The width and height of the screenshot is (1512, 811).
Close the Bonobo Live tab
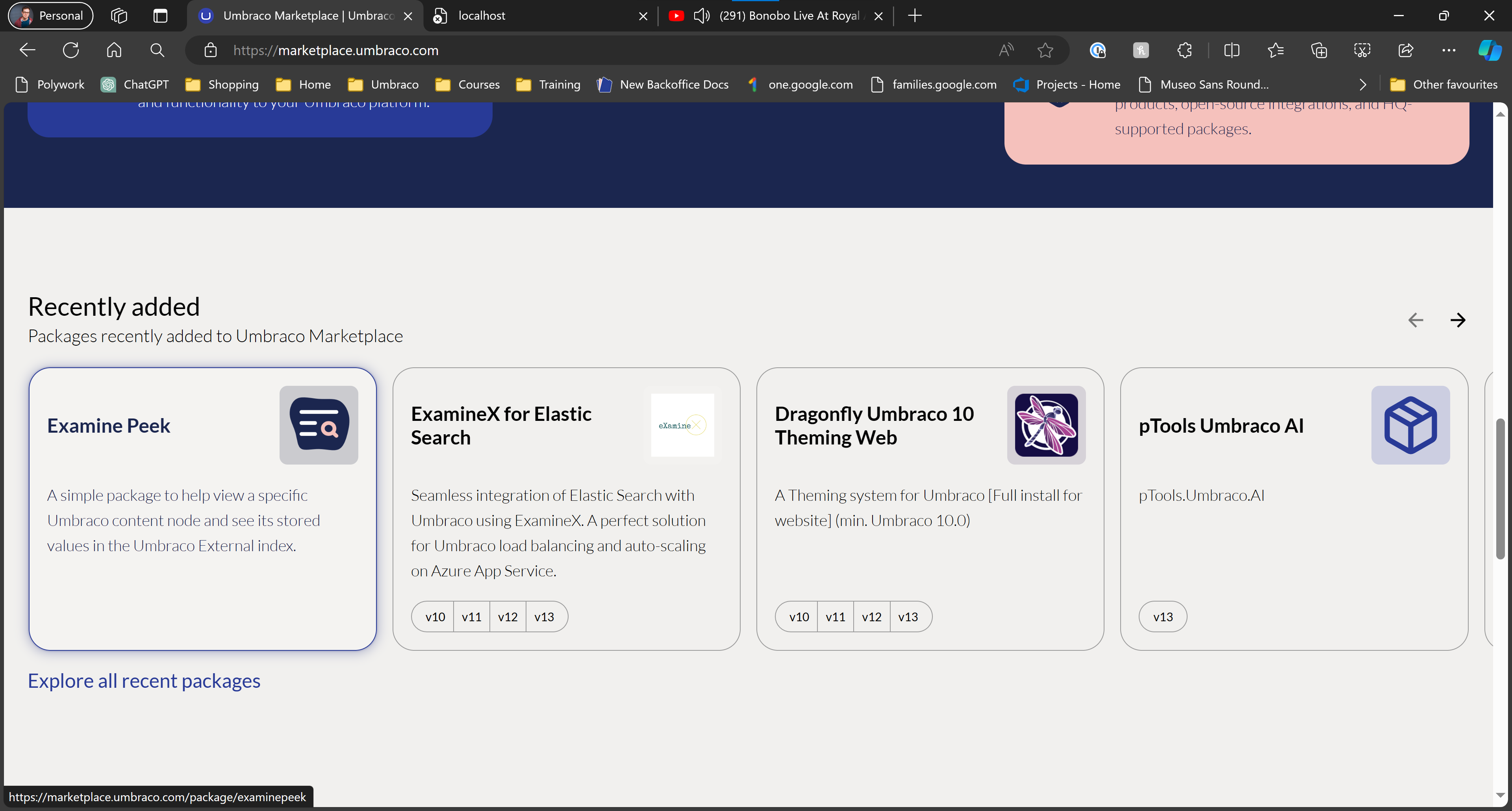click(x=879, y=17)
